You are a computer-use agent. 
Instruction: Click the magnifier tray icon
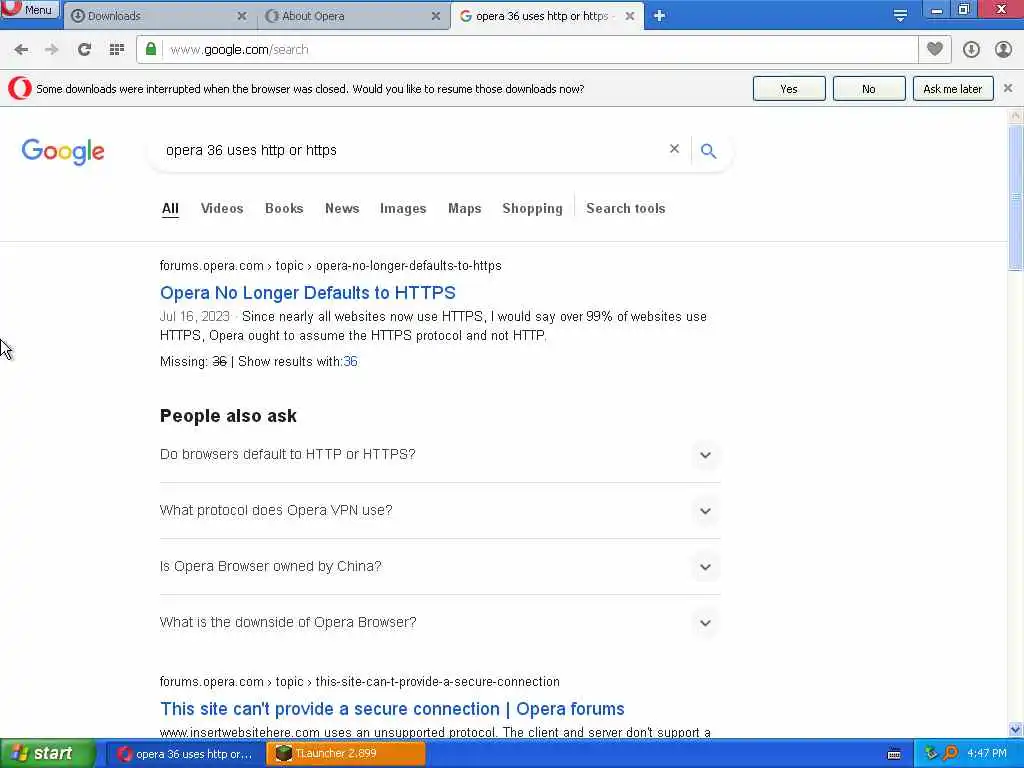pos(950,754)
